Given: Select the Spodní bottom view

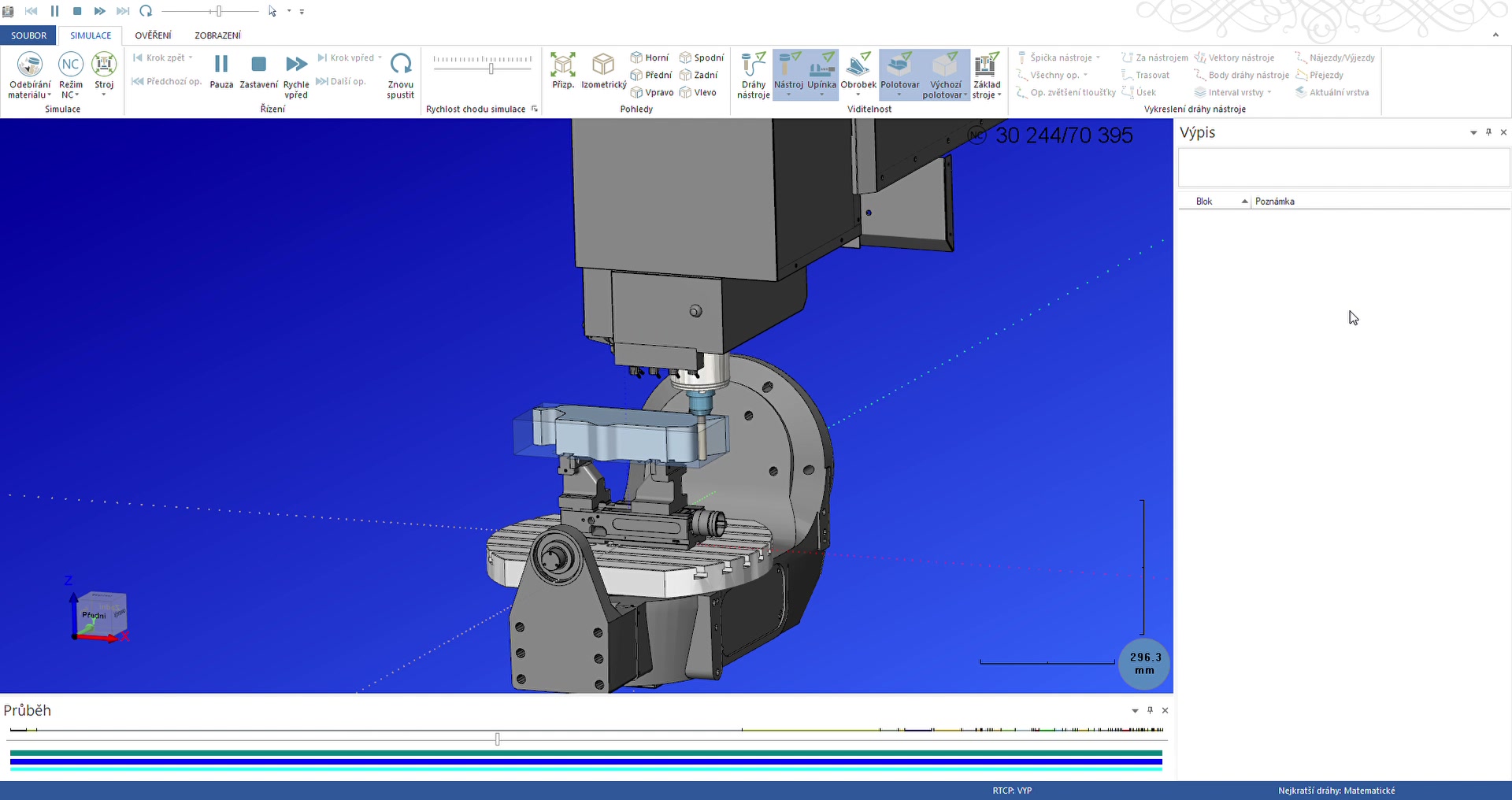Looking at the screenshot, I should [702, 57].
